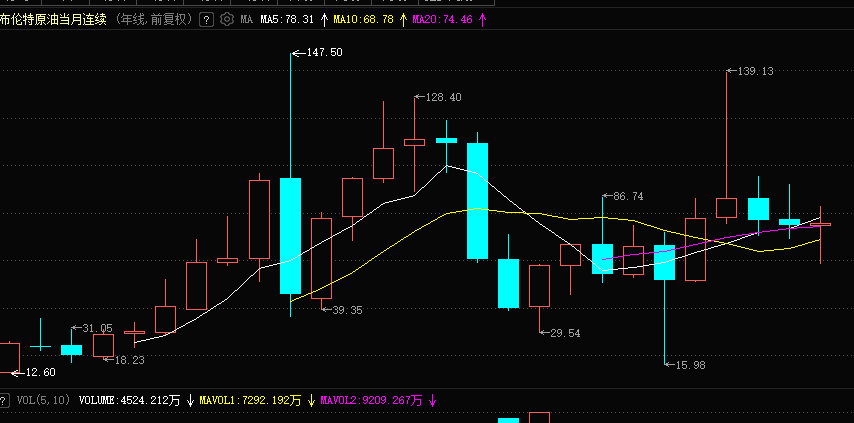Select the MA5:78.31 value label
This screenshot has width=854, height=423.
[287, 19]
